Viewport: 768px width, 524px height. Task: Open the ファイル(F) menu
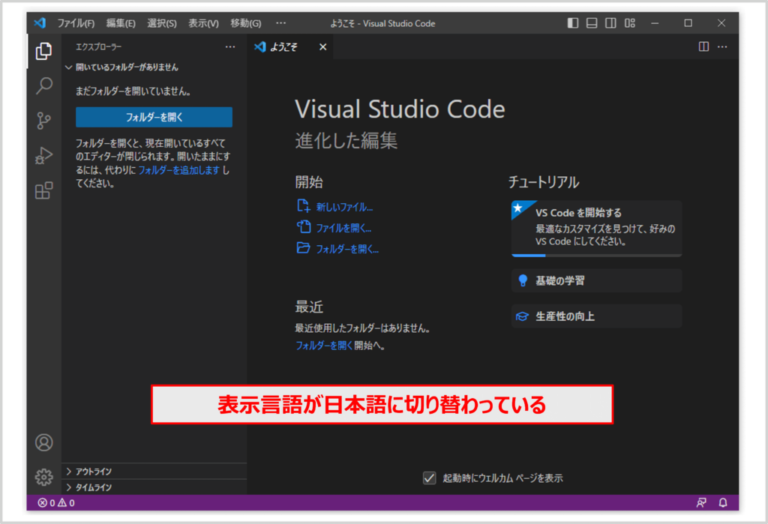[76, 23]
